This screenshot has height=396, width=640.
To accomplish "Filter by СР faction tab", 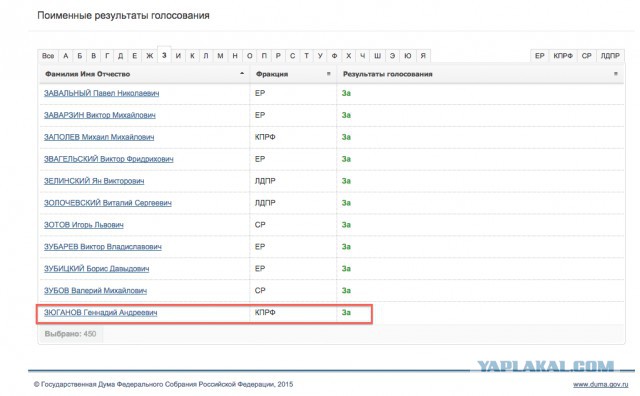I will click(x=587, y=56).
